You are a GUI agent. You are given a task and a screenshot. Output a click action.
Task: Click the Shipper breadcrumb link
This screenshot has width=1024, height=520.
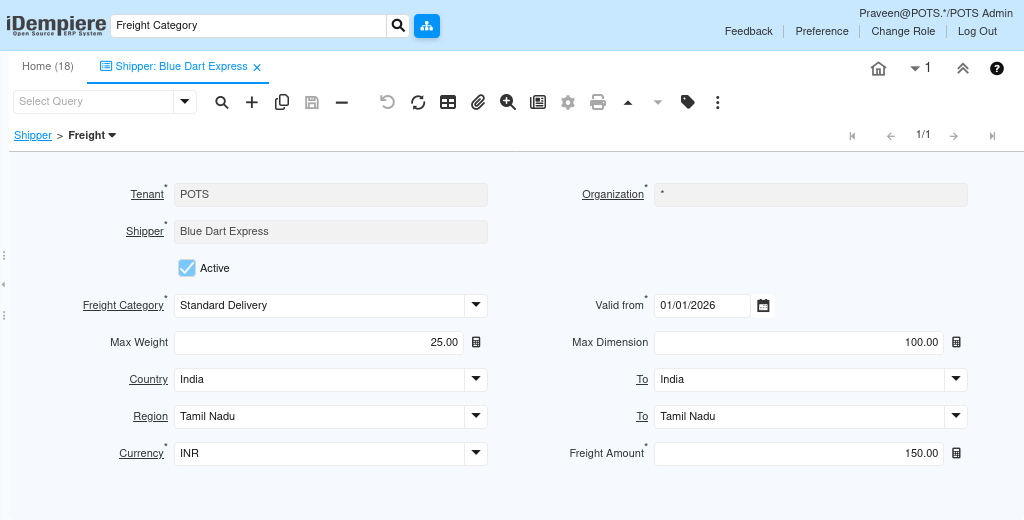click(33, 135)
